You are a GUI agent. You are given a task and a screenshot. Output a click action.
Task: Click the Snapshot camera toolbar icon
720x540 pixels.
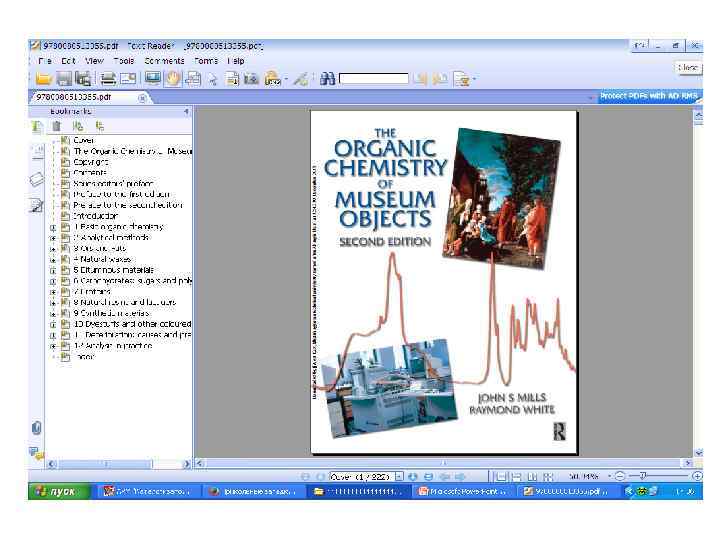coord(251,79)
